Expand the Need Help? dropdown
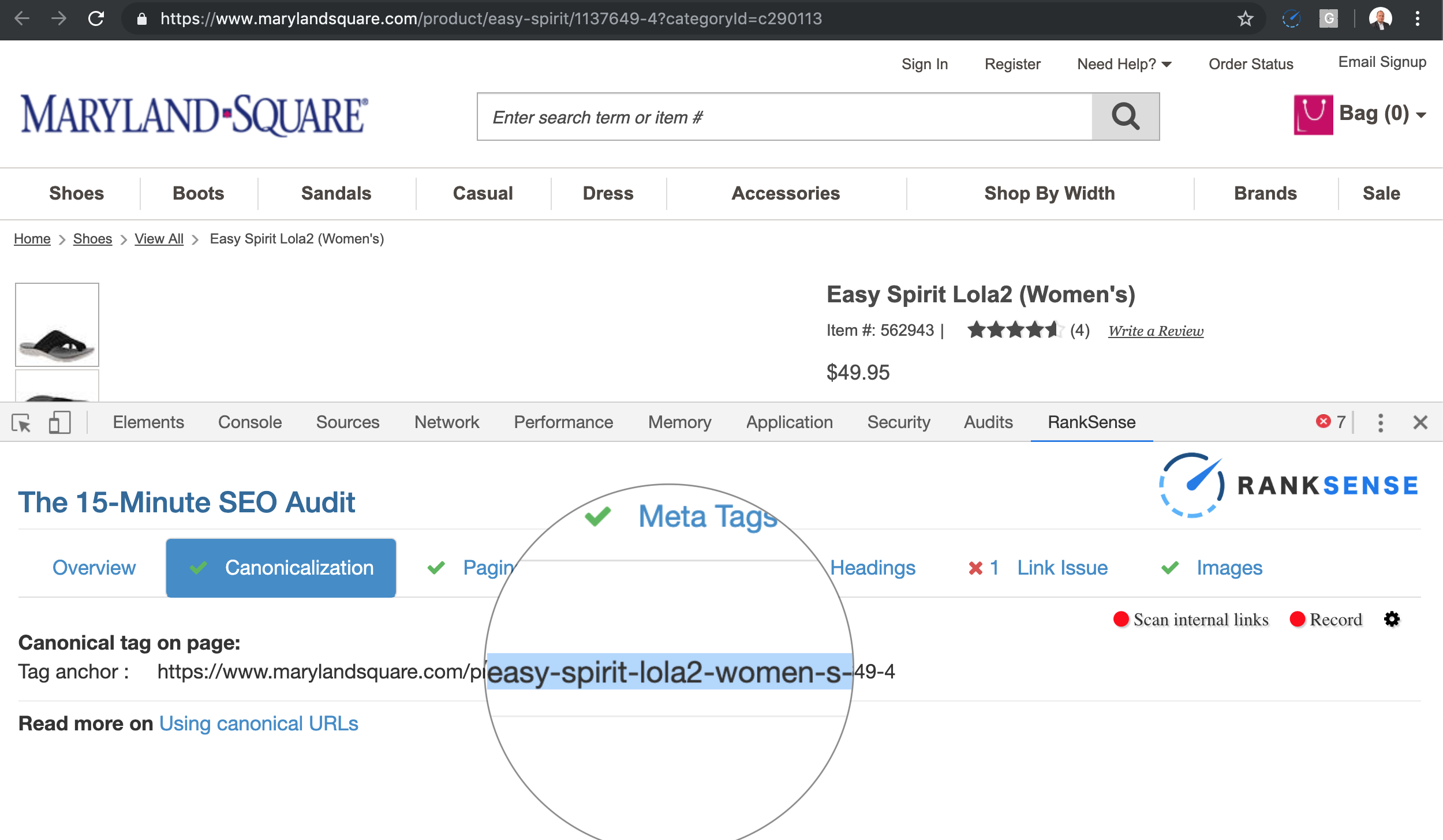1443x840 pixels. pyautogui.click(x=1124, y=64)
